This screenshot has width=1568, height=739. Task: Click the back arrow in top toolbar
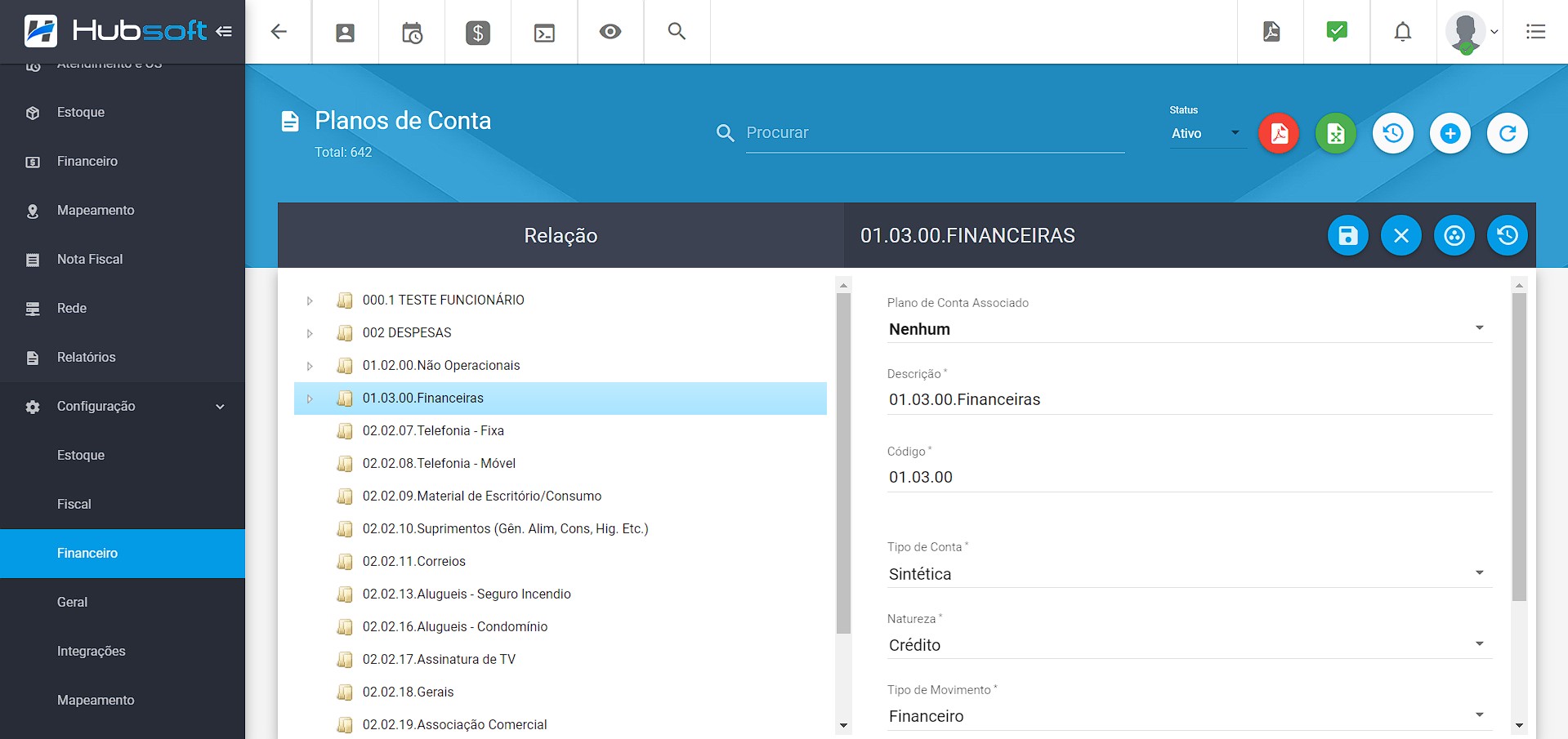(279, 32)
